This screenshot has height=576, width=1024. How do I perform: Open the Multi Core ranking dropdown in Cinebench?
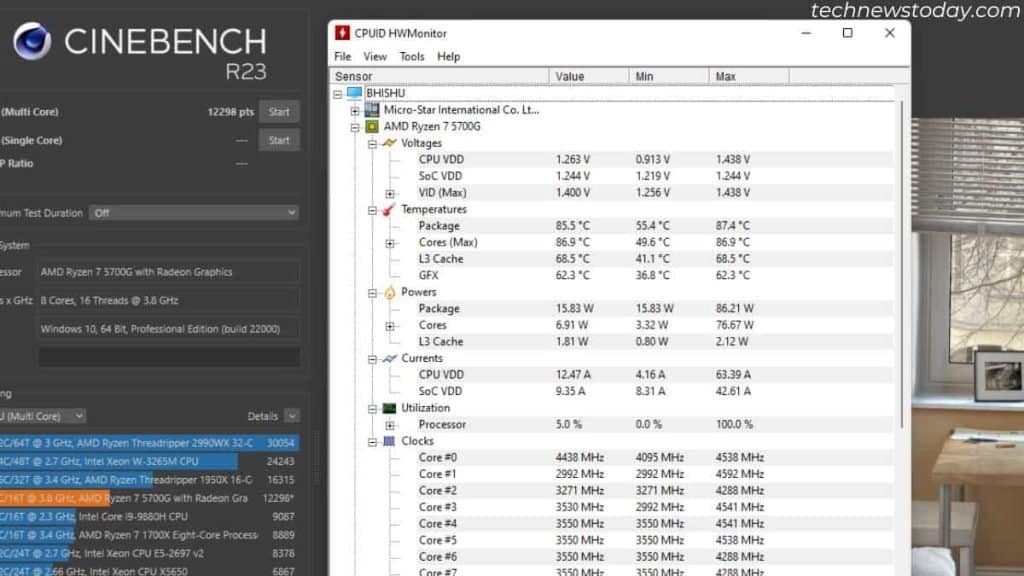pyautogui.click(x=42, y=416)
